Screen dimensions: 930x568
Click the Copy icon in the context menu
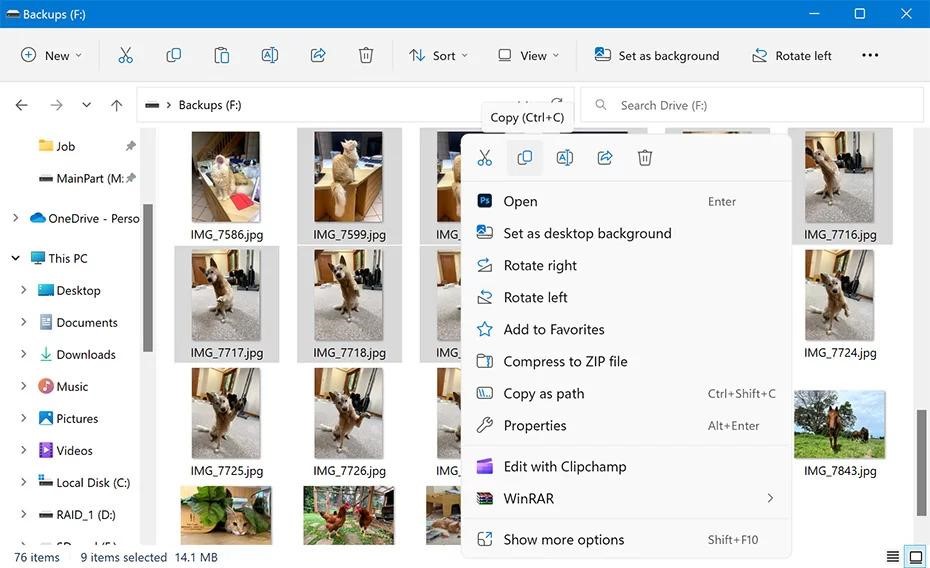tap(524, 158)
